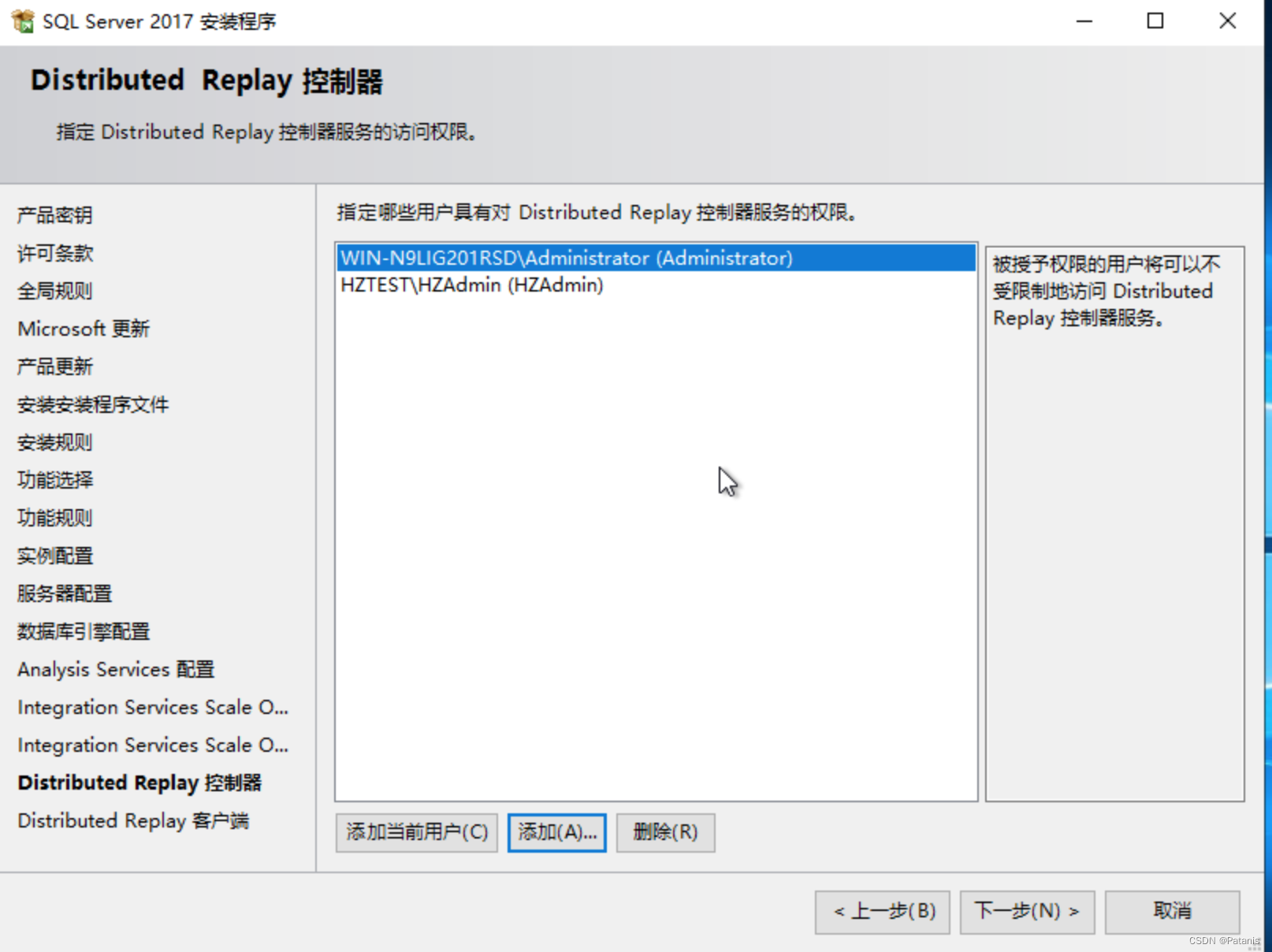Viewport: 1272px width, 952px height.
Task: Open the 服务器配置 step in sidebar
Action: coord(65,593)
